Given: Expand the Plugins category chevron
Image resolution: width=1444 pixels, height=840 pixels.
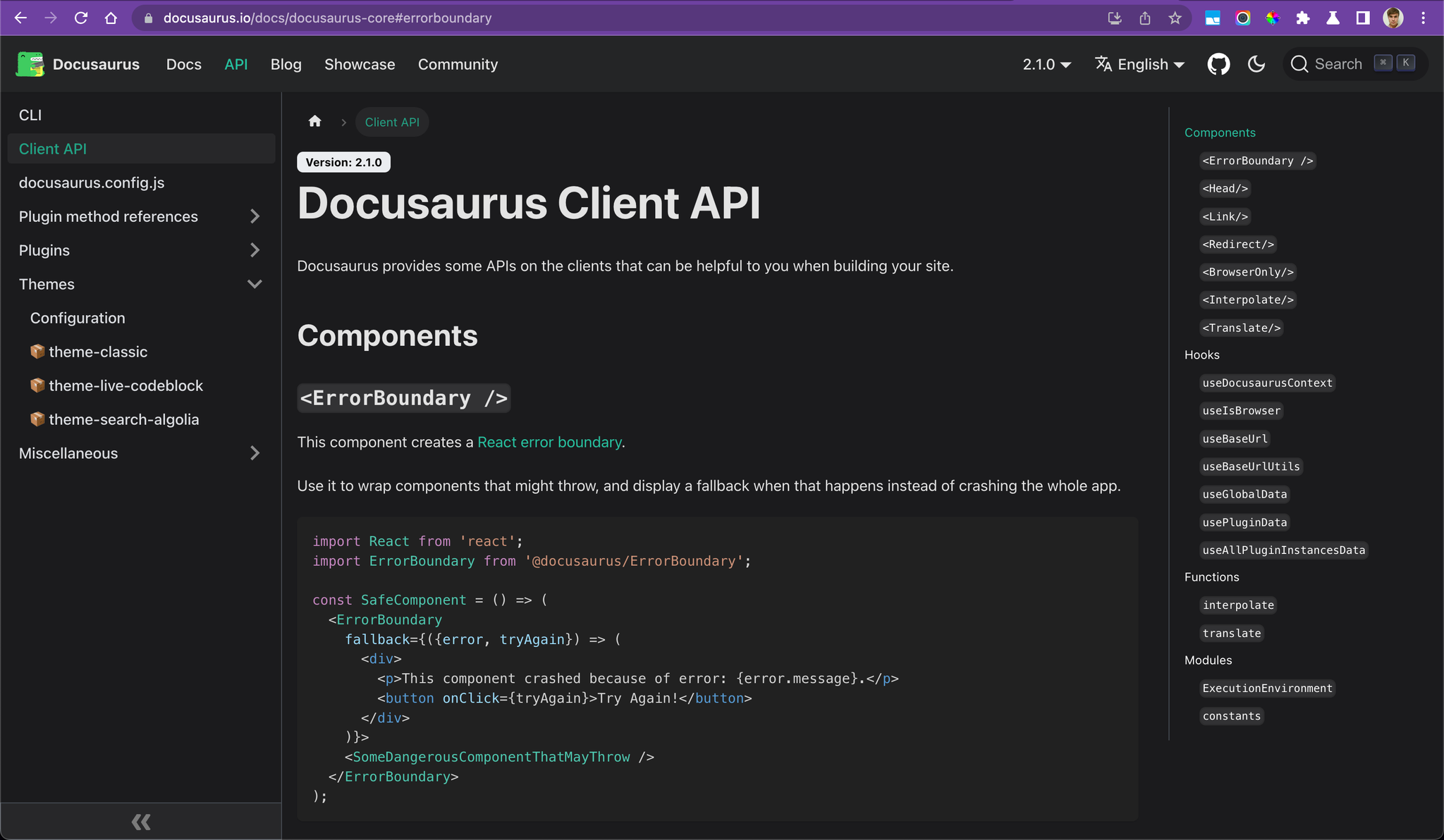Looking at the screenshot, I should 255,250.
